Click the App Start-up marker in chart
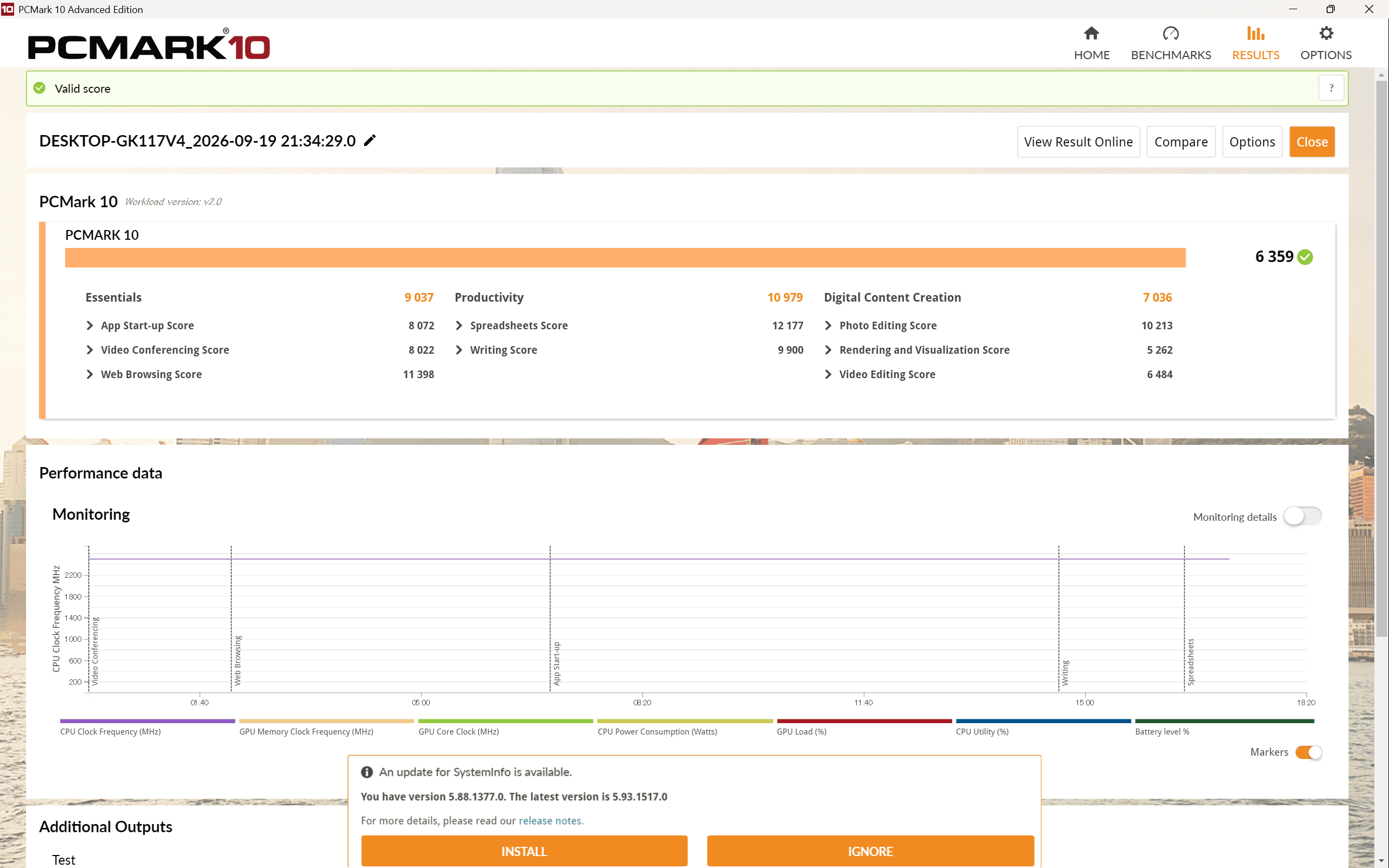This screenshot has height=868, width=1389. 556,663
